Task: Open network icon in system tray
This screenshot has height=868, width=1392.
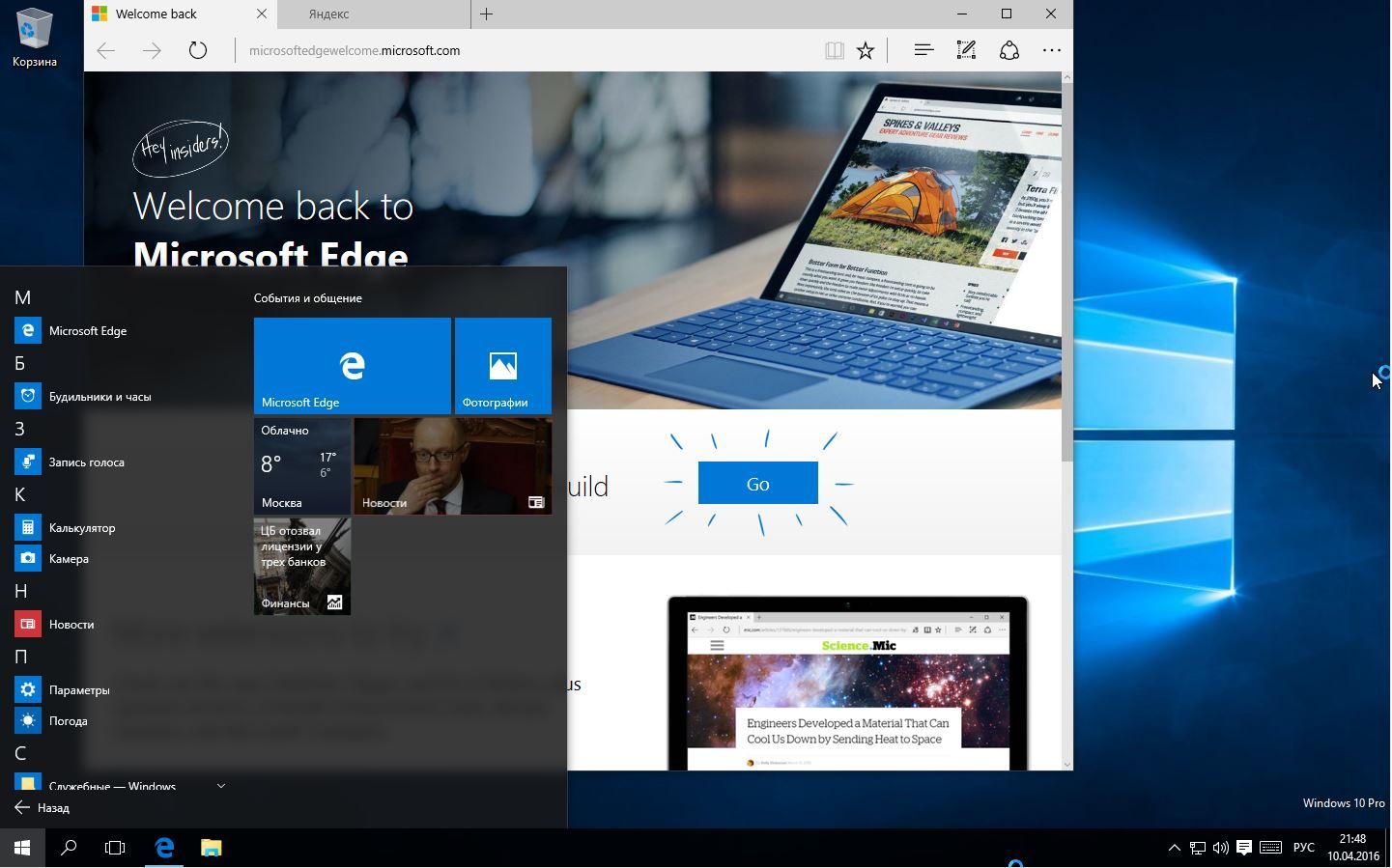Action: coord(1198,848)
